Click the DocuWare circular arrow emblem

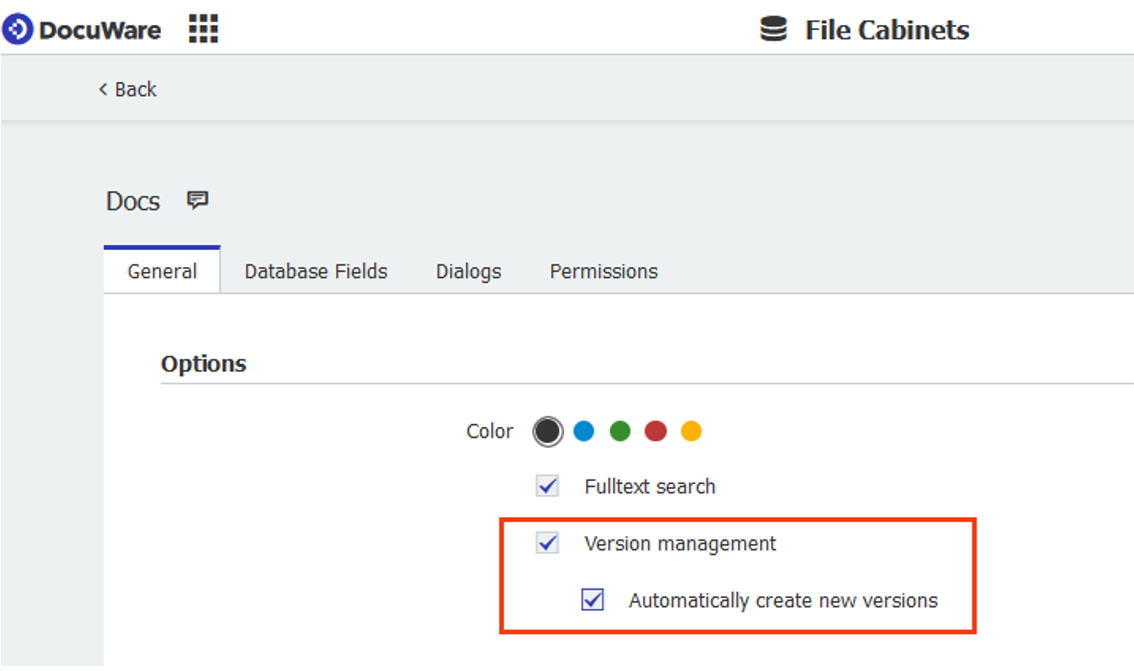(x=16, y=29)
